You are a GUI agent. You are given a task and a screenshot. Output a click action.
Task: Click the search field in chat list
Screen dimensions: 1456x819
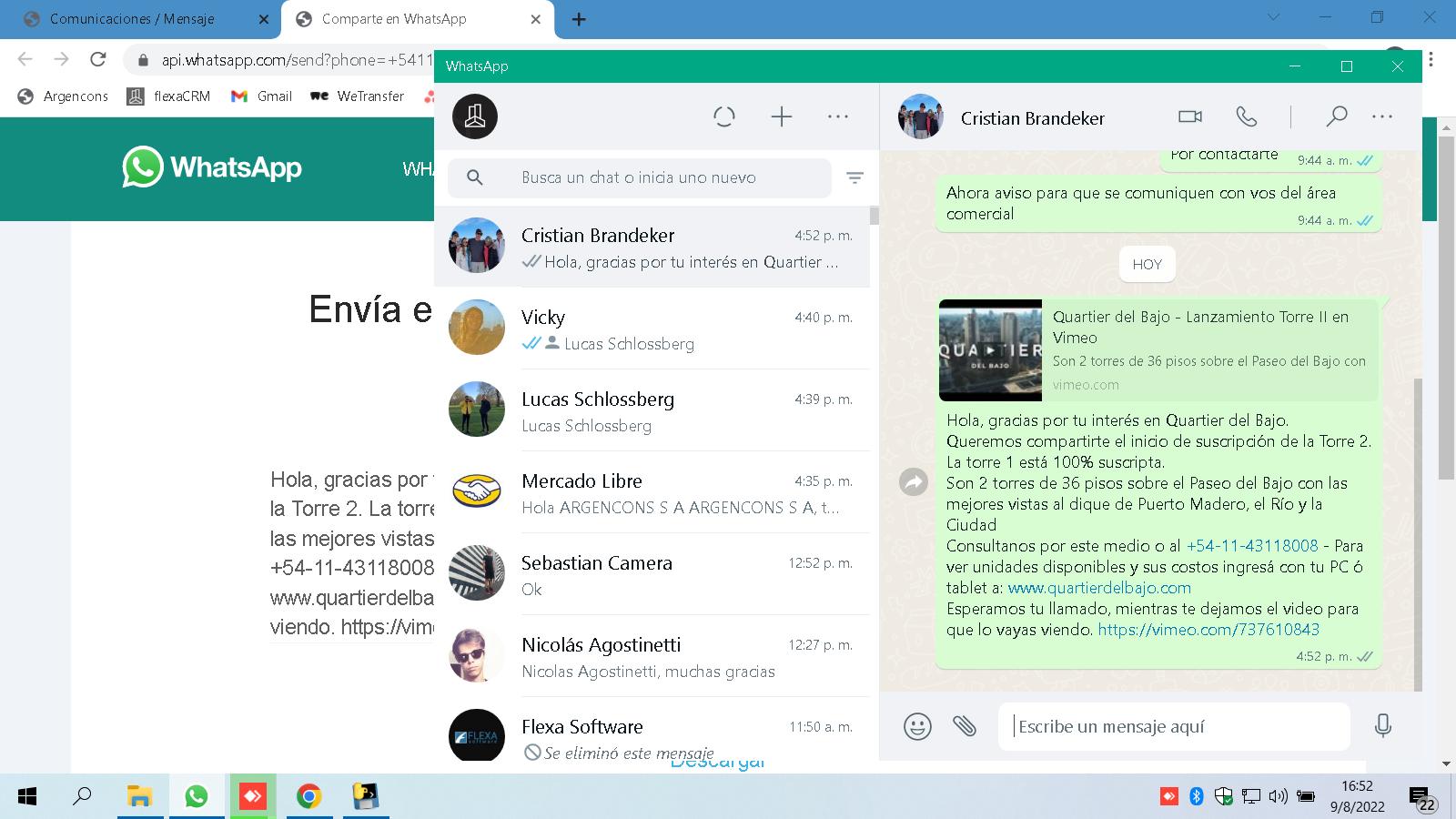[640, 177]
